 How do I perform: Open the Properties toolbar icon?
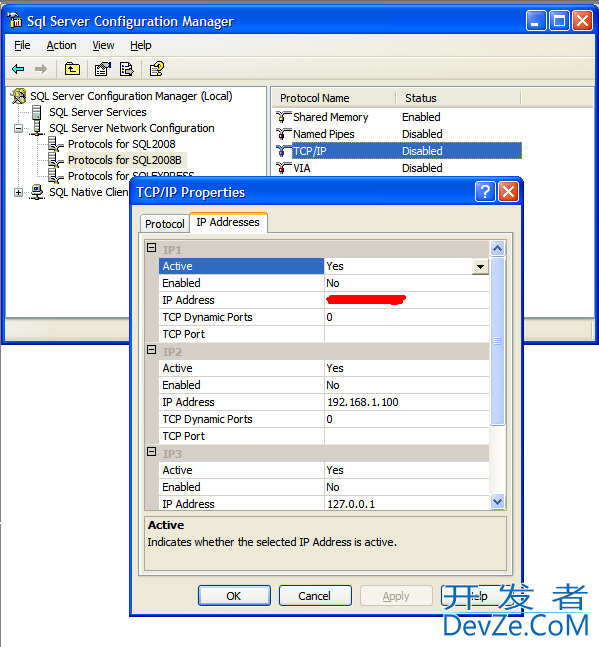tap(103, 69)
